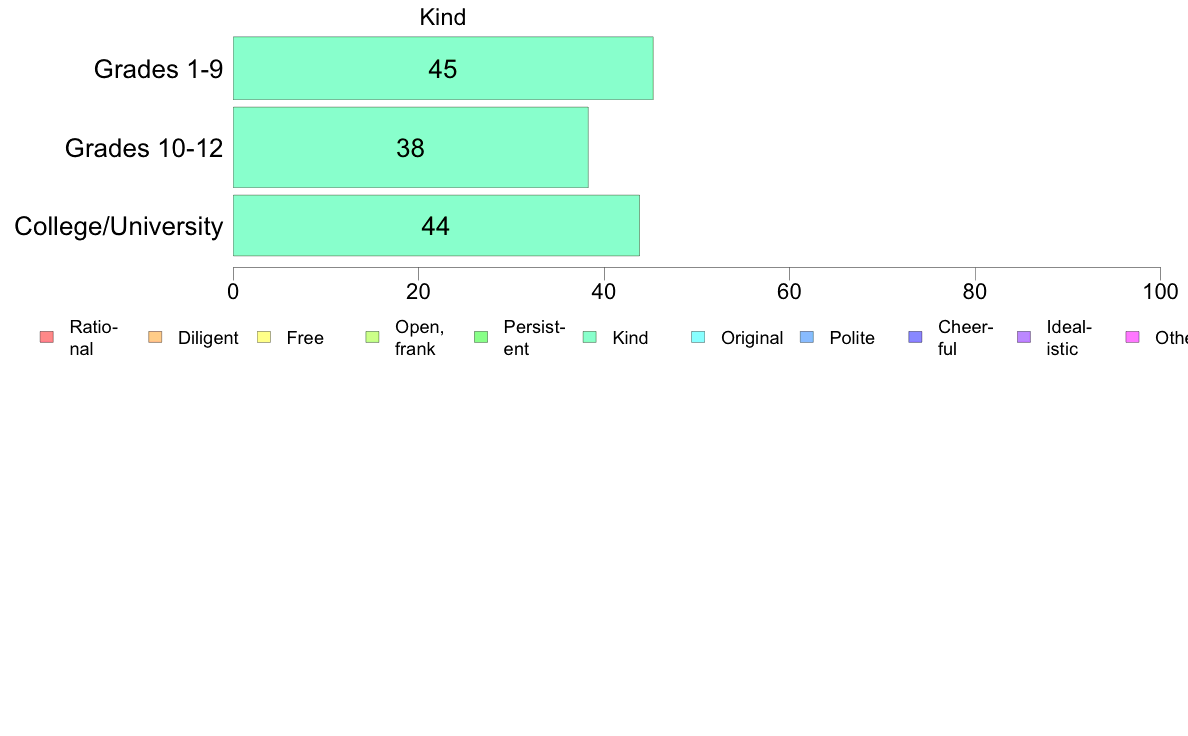Select the yellow Free legend swatch
1188x736 pixels.
(x=264, y=337)
